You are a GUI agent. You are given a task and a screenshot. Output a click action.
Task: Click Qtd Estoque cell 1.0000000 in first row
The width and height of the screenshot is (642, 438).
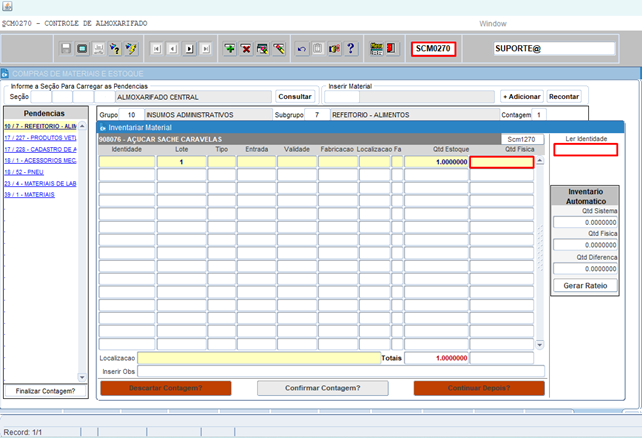click(436, 162)
